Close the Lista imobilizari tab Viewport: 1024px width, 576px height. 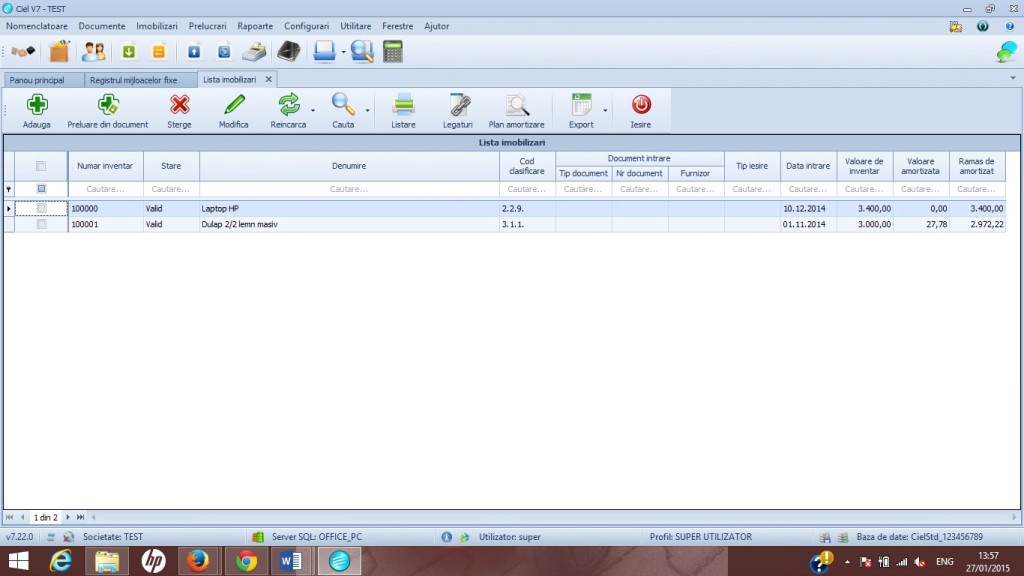(x=268, y=79)
